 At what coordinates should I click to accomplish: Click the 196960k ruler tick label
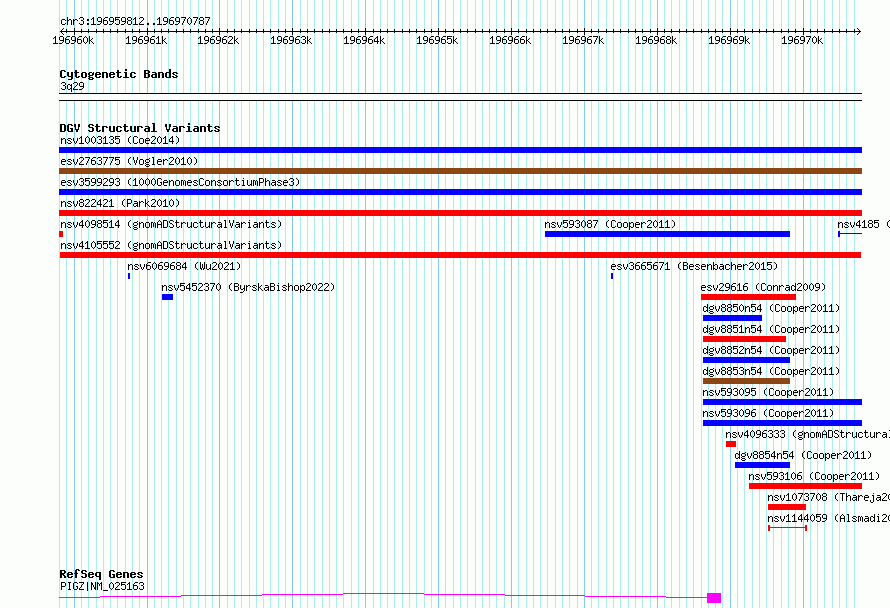73,40
